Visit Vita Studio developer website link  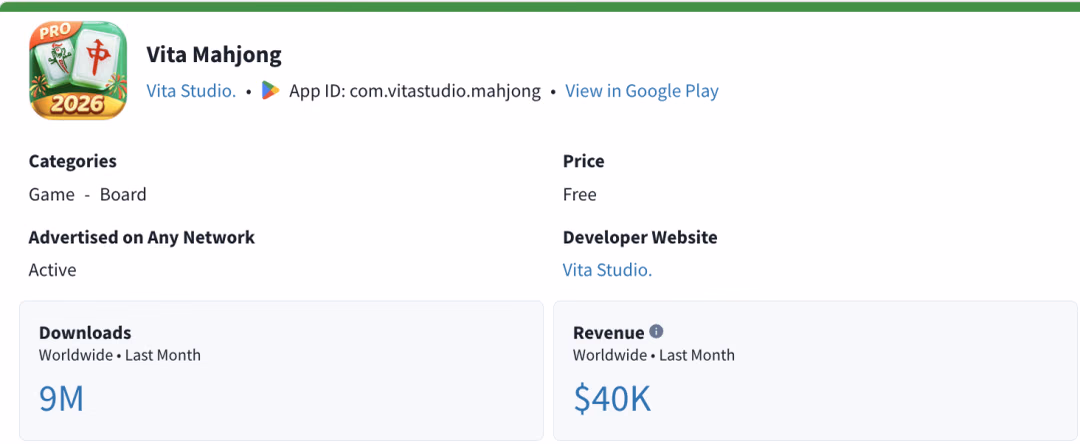coord(608,270)
